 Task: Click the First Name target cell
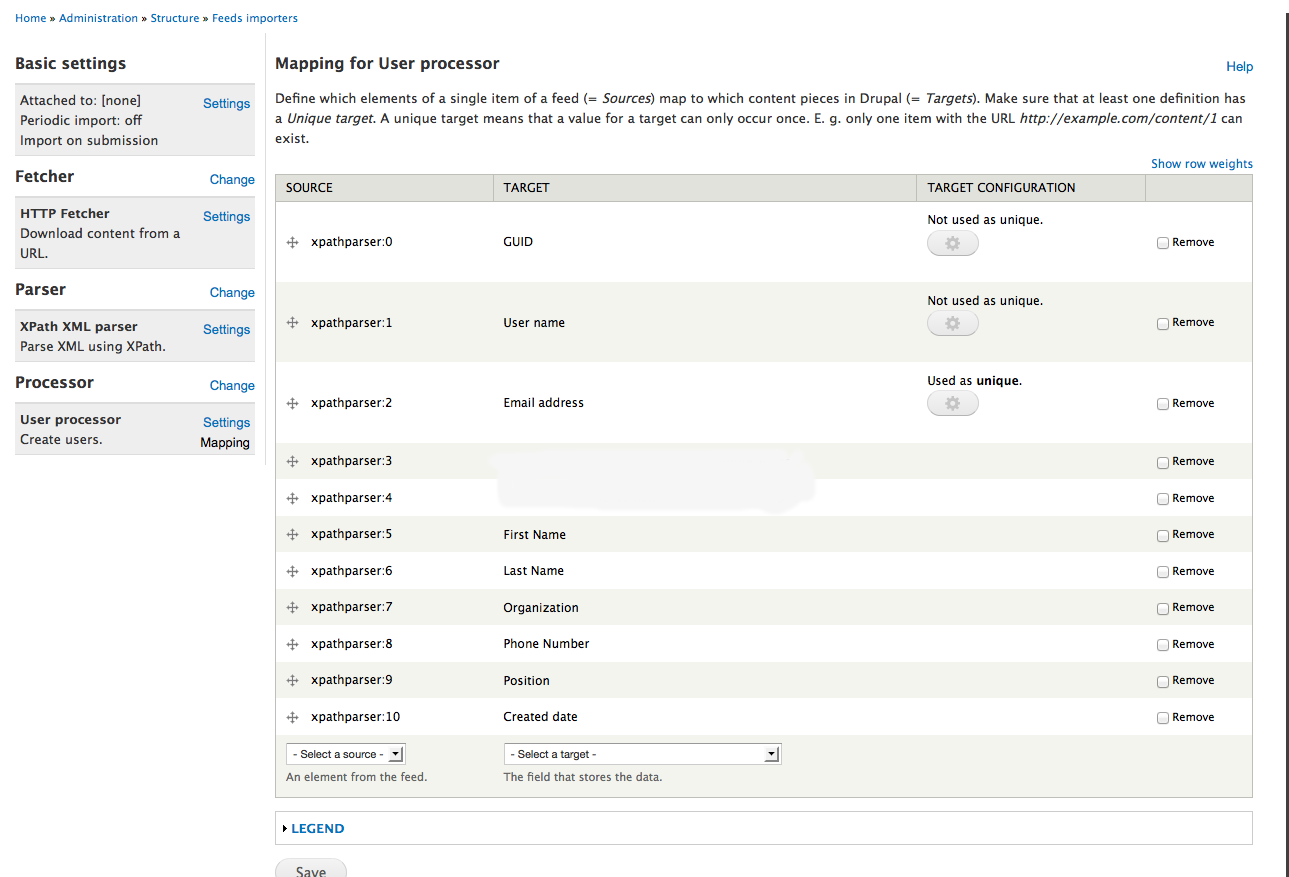[x=534, y=534]
